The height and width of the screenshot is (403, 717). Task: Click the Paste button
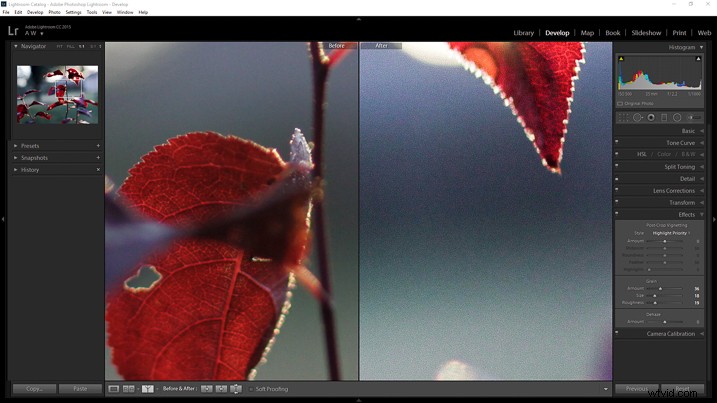click(x=80, y=389)
